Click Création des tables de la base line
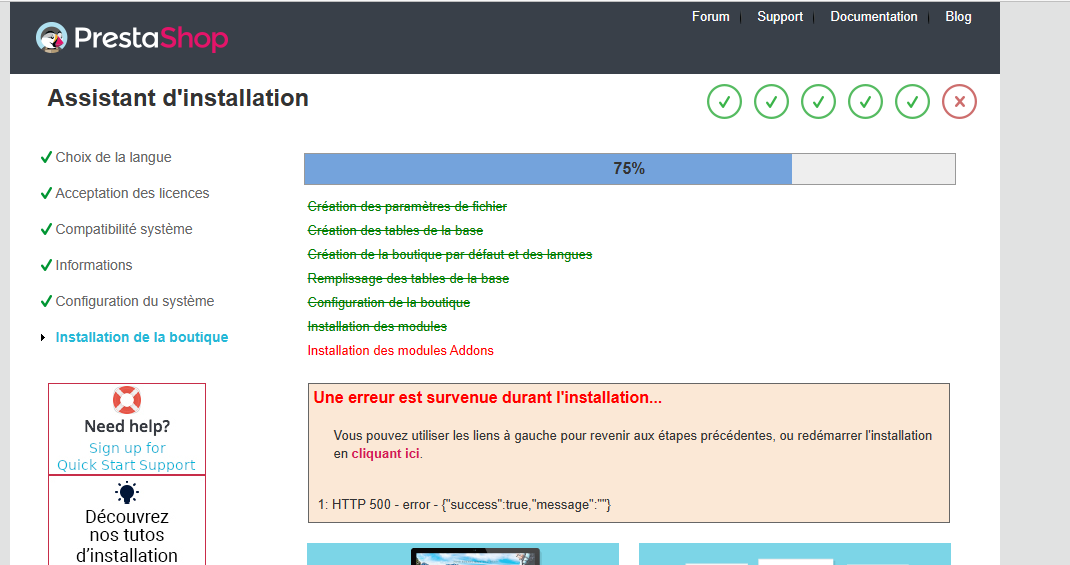Viewport: 1070px width, 565px height. 395,231
